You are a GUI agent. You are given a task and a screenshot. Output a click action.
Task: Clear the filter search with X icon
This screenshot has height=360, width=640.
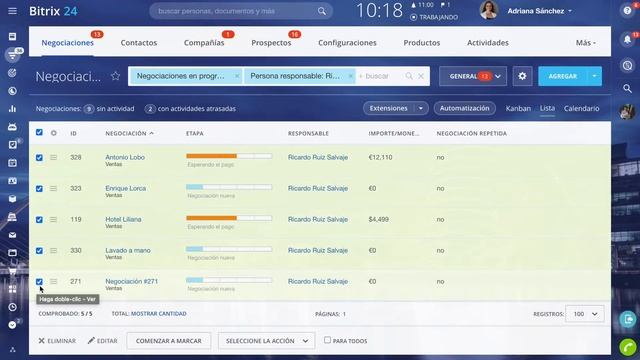[x=421, y=76]
